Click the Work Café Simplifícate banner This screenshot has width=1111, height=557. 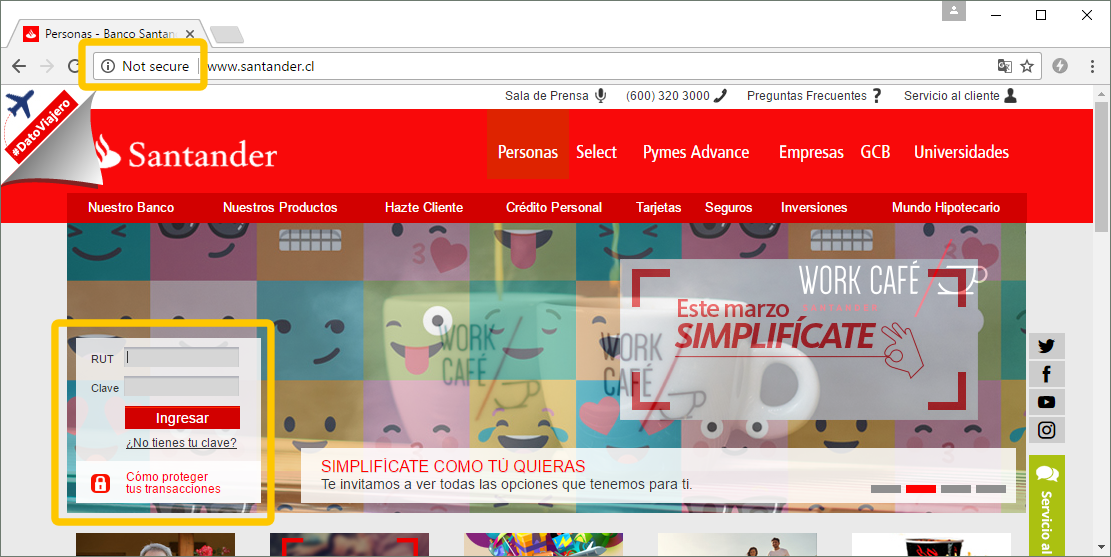pyautogui.click(x=799, y=339)
